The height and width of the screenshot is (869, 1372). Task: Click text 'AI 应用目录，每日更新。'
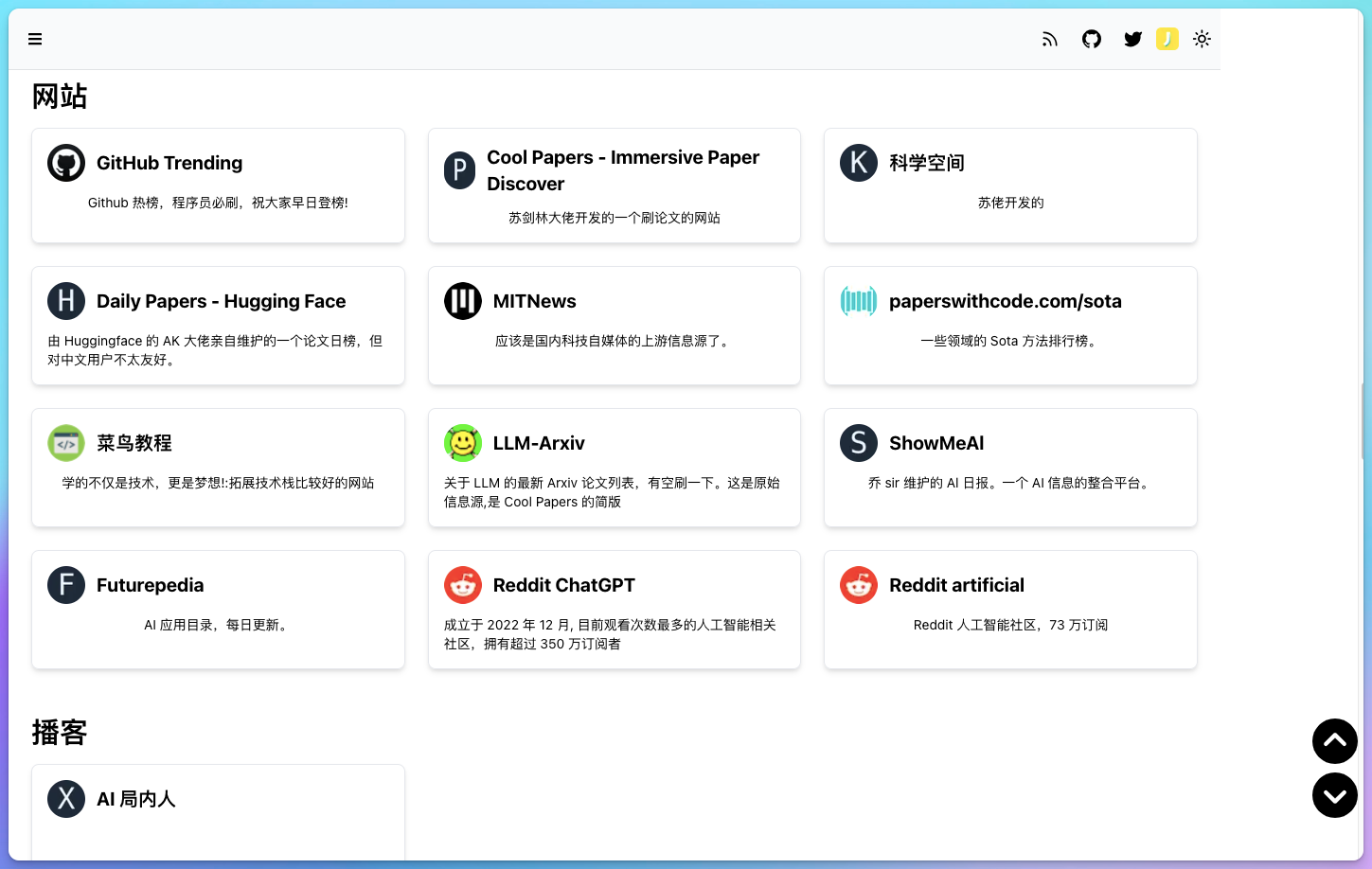[x=218, y=625]
